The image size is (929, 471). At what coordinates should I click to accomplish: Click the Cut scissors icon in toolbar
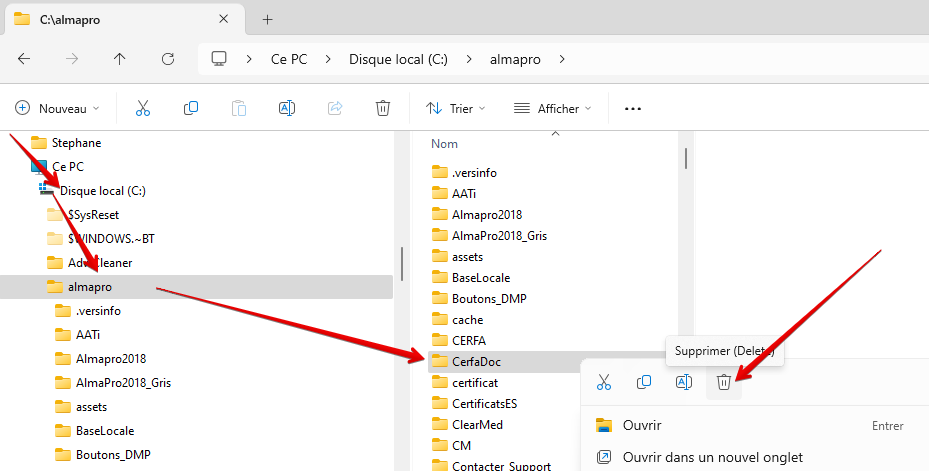(143, 108)
